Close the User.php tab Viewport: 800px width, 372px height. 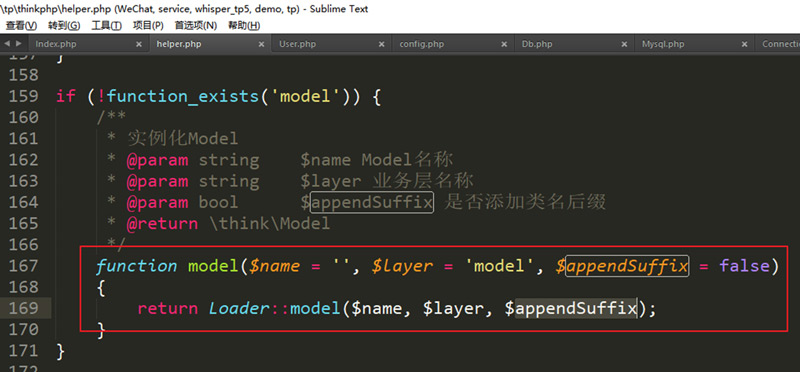(x=382, y=44)
